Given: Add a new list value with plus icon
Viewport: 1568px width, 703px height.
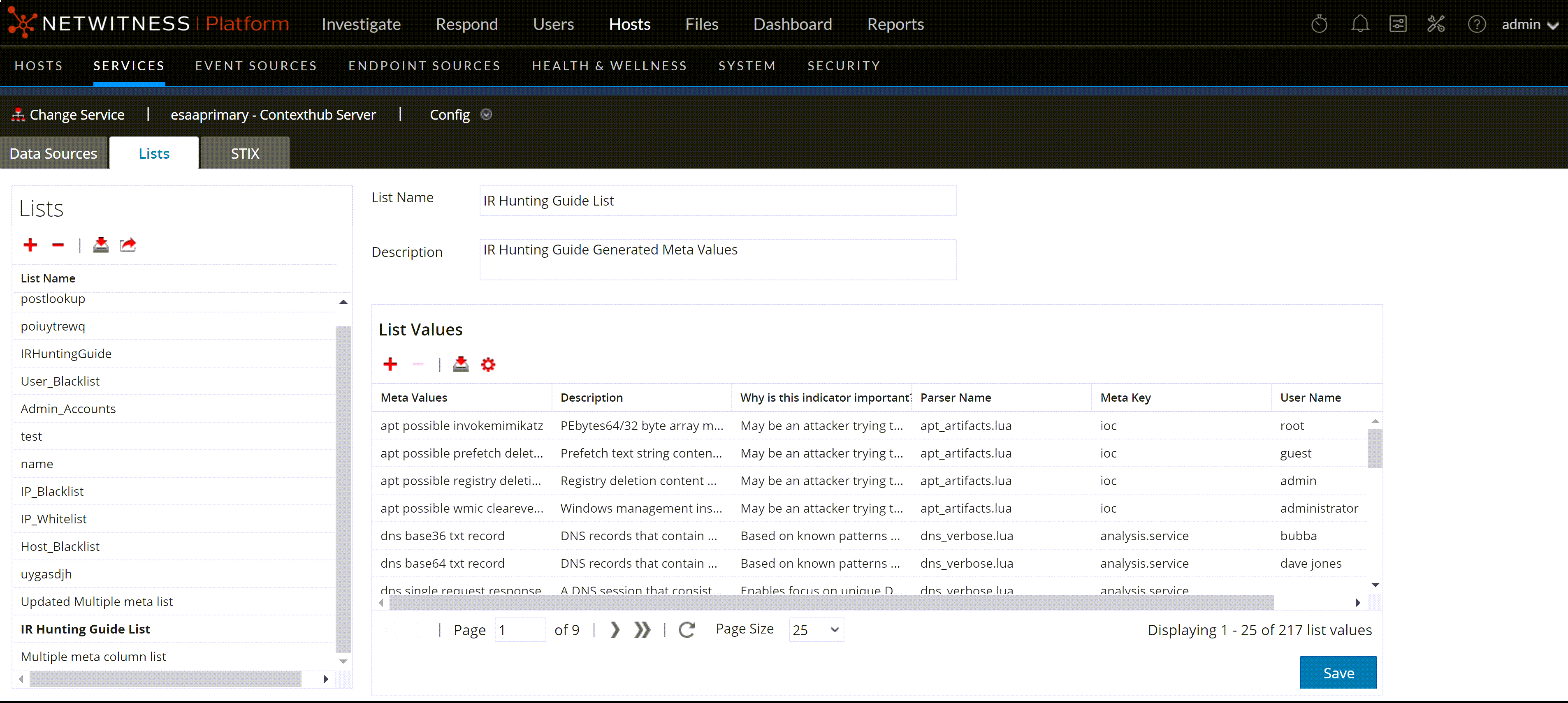Looking at the screenshot, I should coord(390,364).
